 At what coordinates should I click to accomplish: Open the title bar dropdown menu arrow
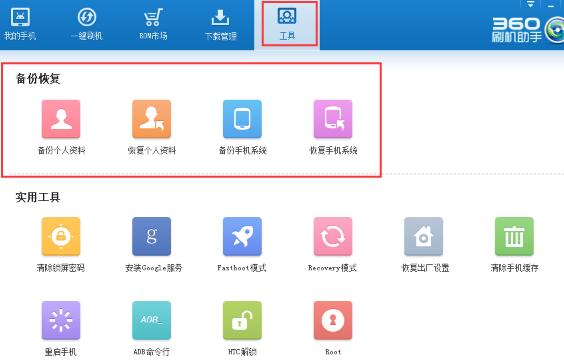click(531, 5)
